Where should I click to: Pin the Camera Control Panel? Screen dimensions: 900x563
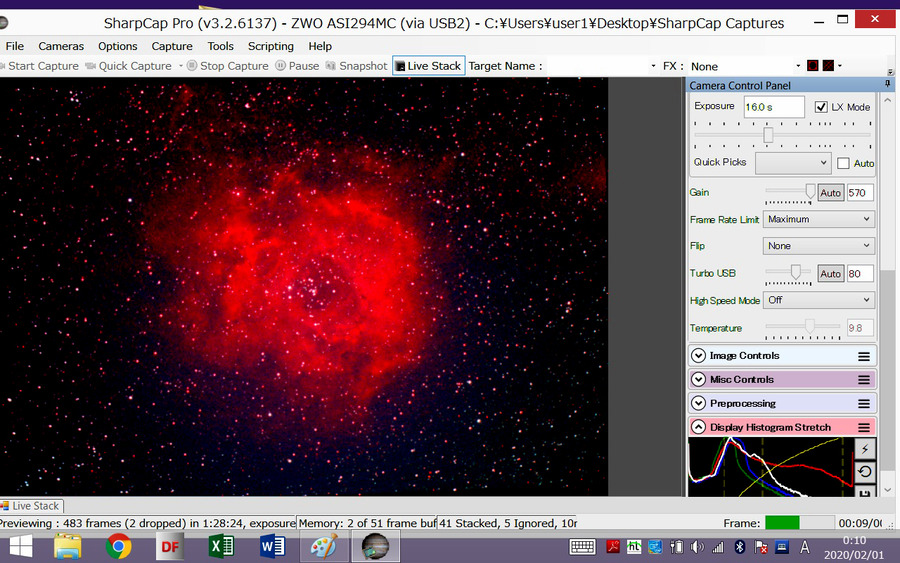pos(887,84)
